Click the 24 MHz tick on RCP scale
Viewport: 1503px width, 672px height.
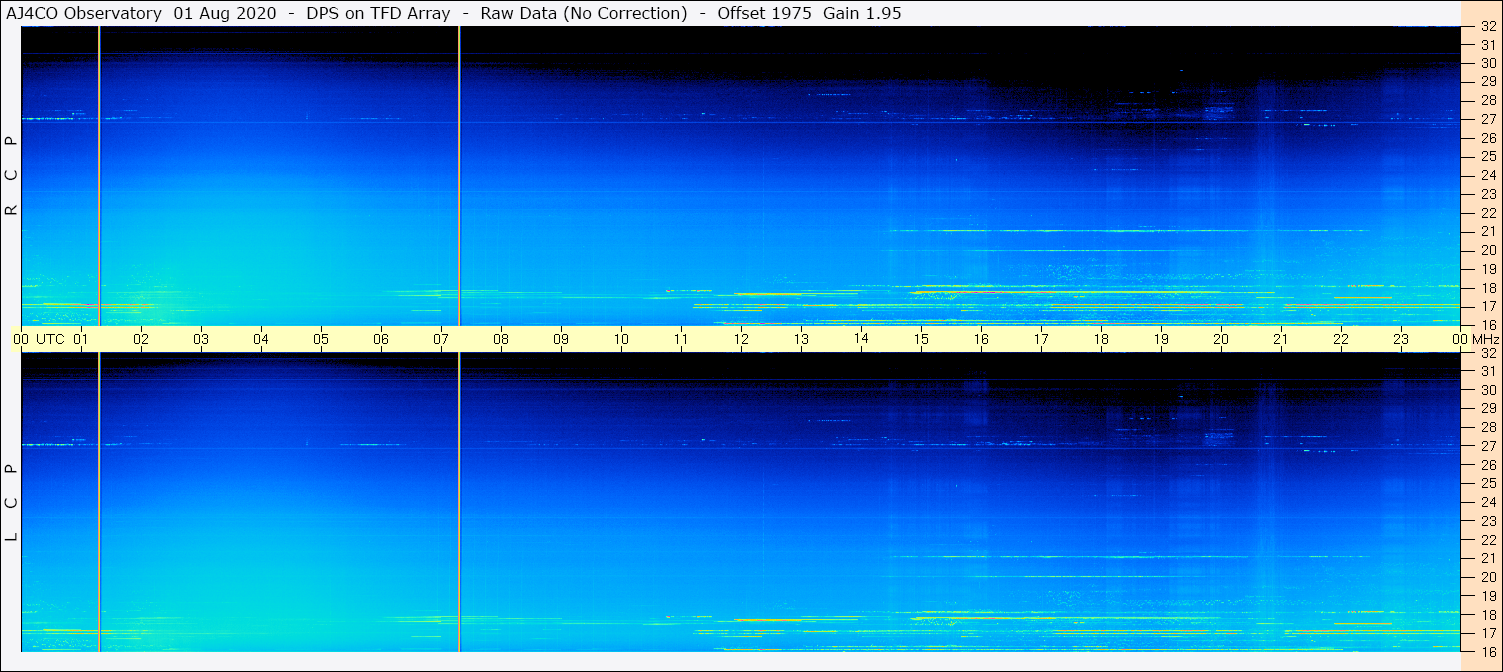point(1488,176)
